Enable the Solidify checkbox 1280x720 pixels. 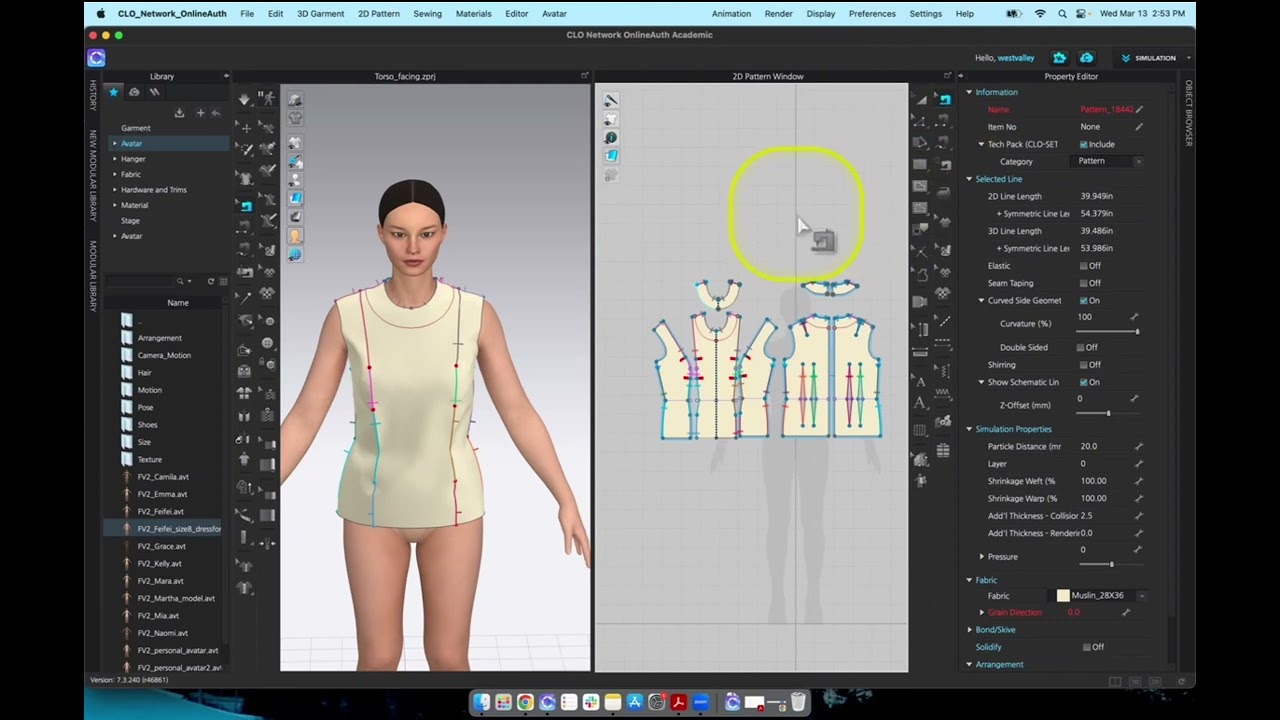pyautogui.click(x=1087, y=647)
